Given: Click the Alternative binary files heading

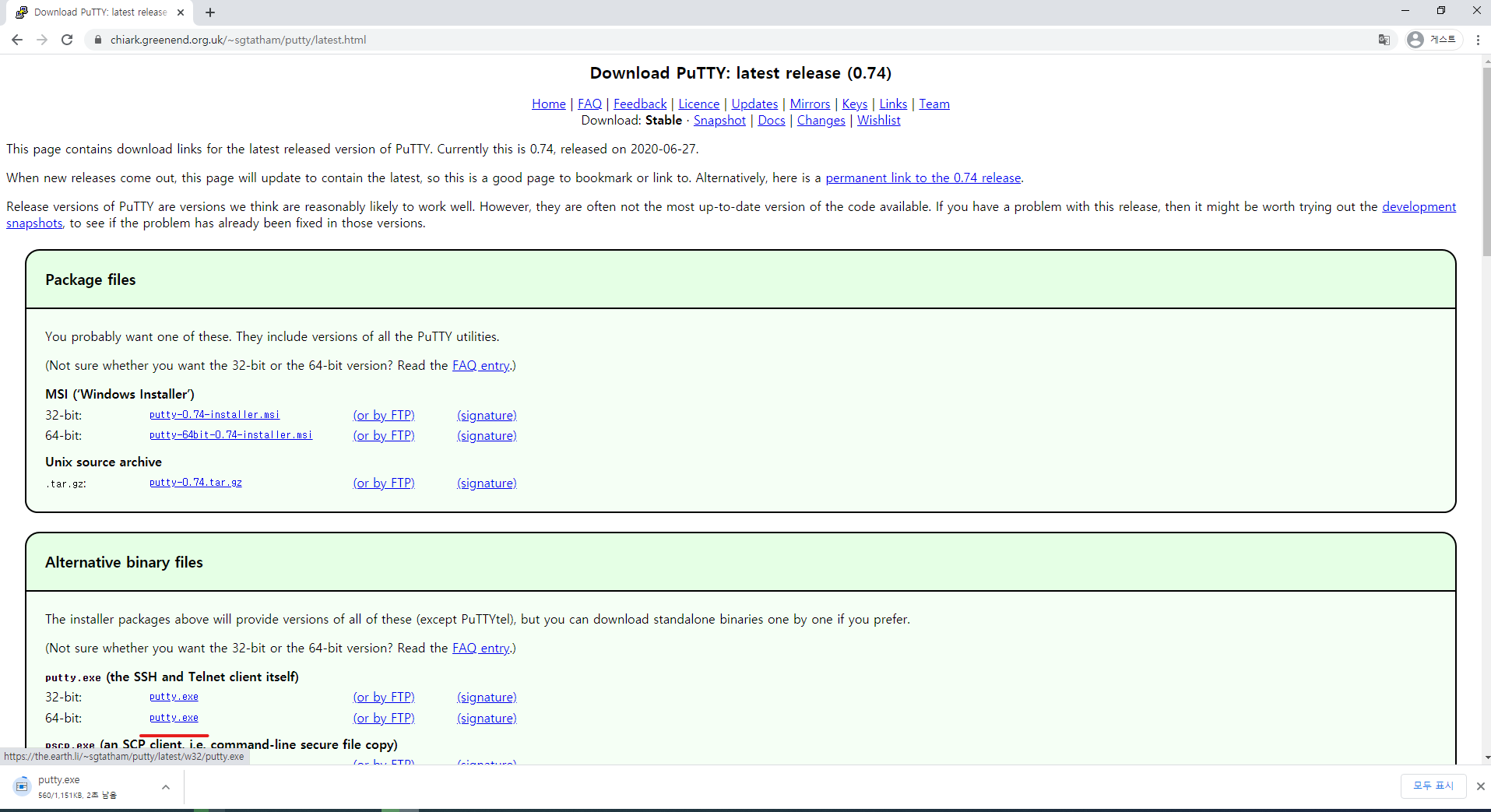Looking at the screenshot, I should [x=124, y=562].
